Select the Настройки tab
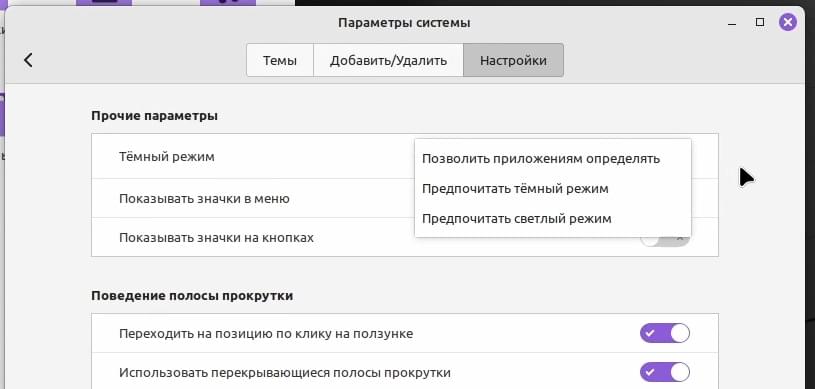The width and height of the screenshot is (815, 389). coord(513,60)
